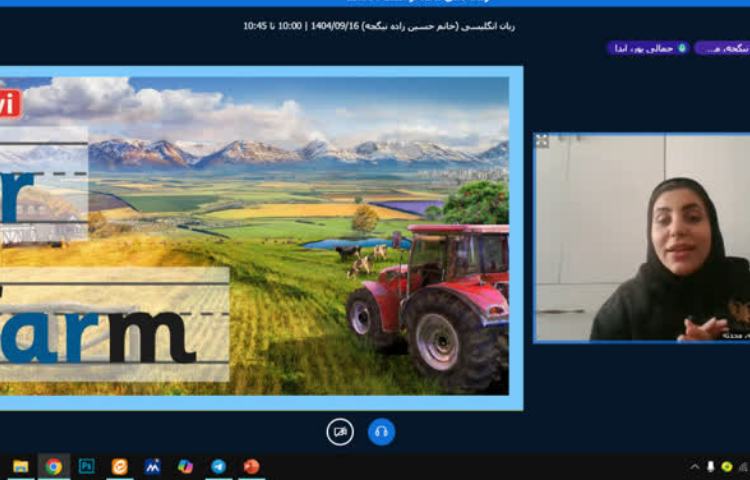The height and width of the screenshot is (480, 750).
Task: Select the participant badge with the green microphone icon
Action: 648,48
